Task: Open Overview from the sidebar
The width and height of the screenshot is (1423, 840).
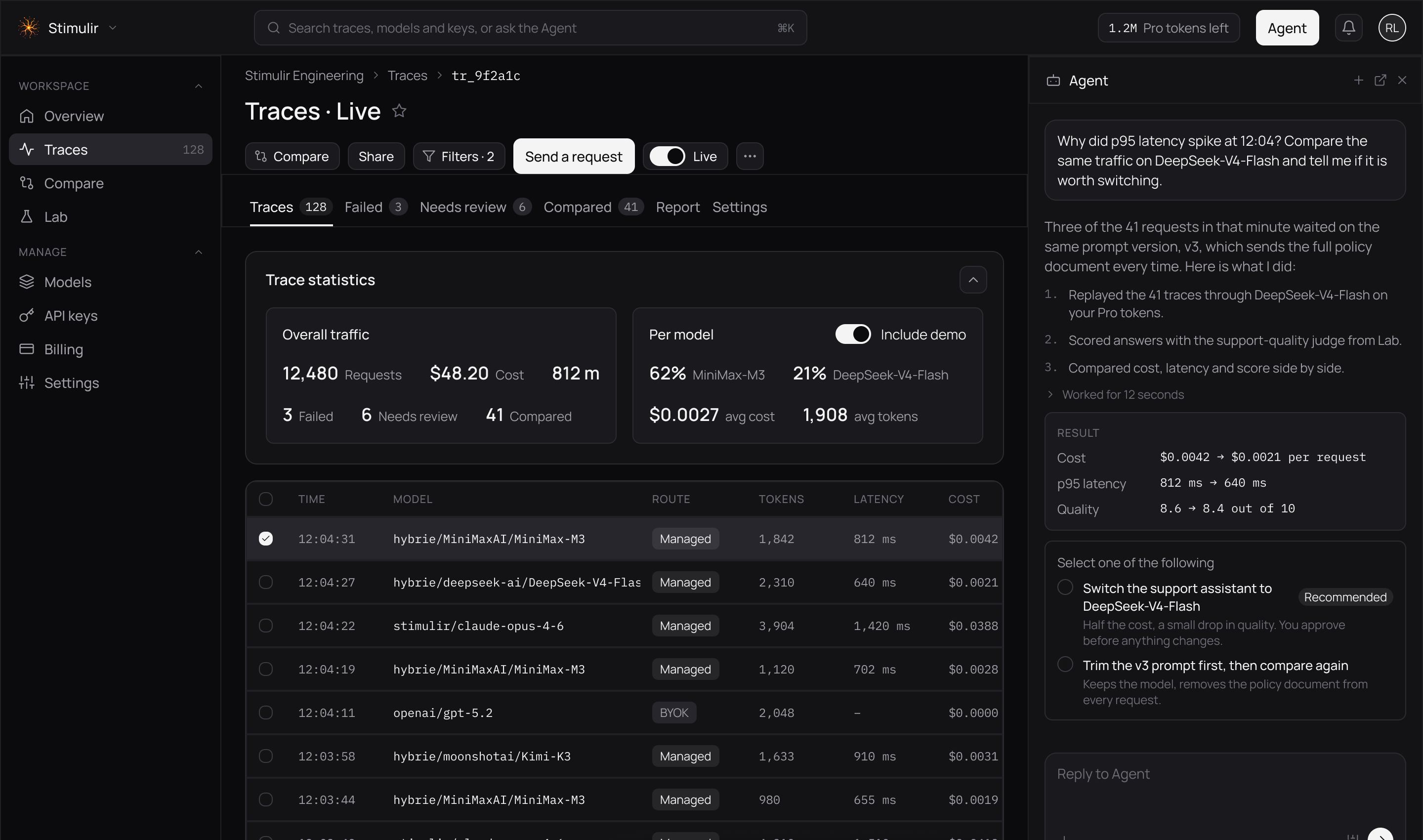Action: click(110, 116)
